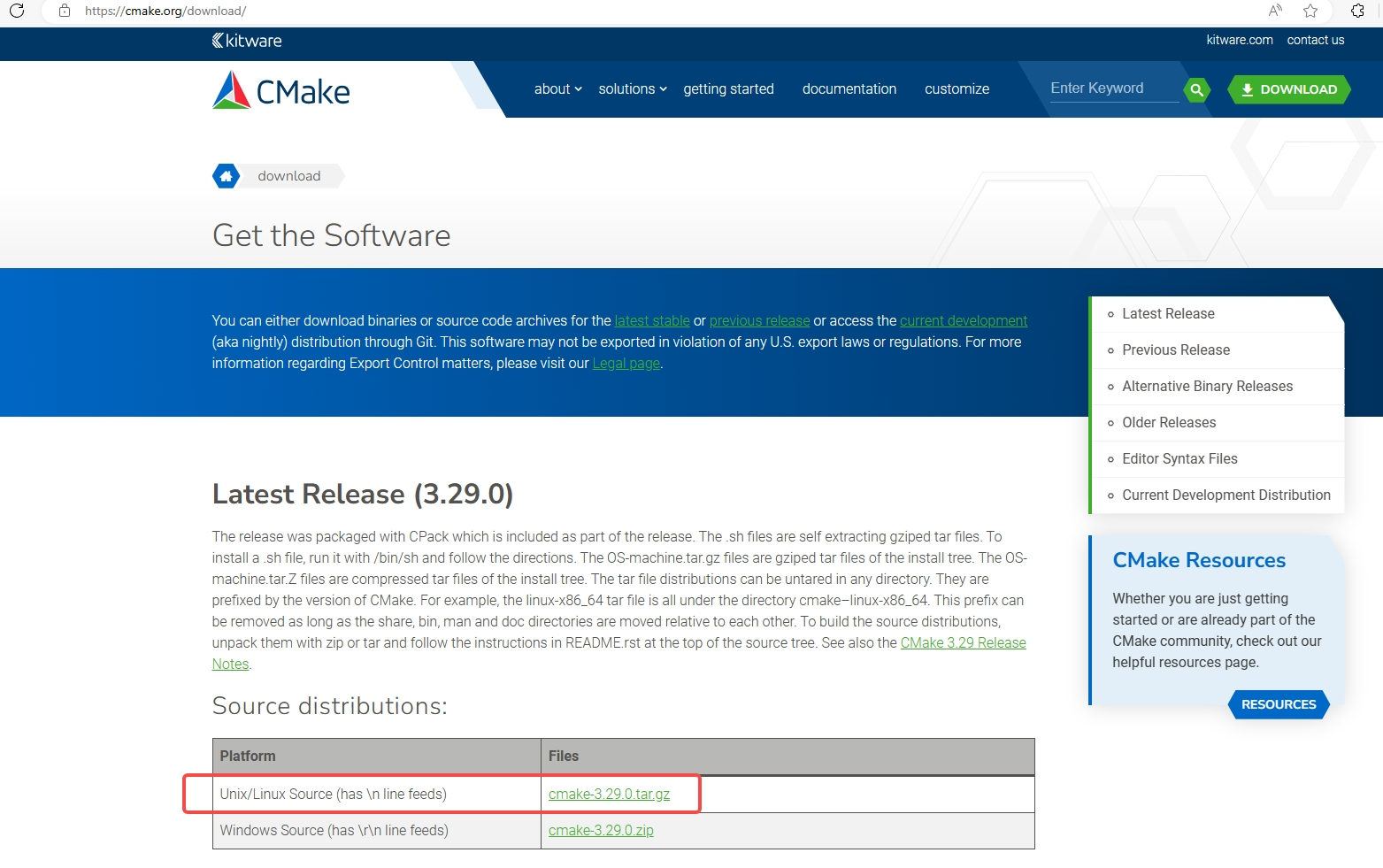Follow the latest stable link

(x=652, y=321)
